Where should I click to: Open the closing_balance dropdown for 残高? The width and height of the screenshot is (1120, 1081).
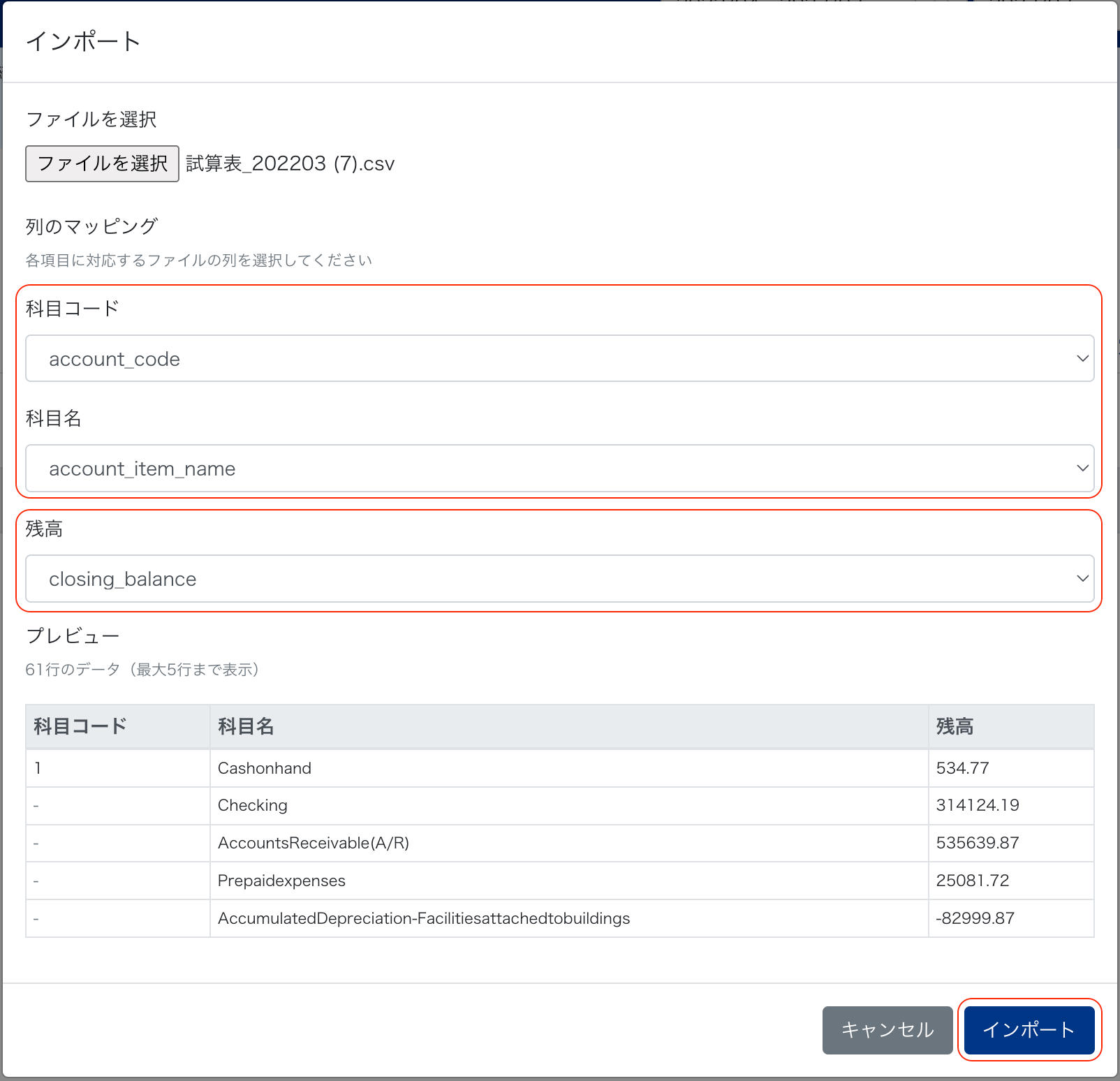point(559,579)
